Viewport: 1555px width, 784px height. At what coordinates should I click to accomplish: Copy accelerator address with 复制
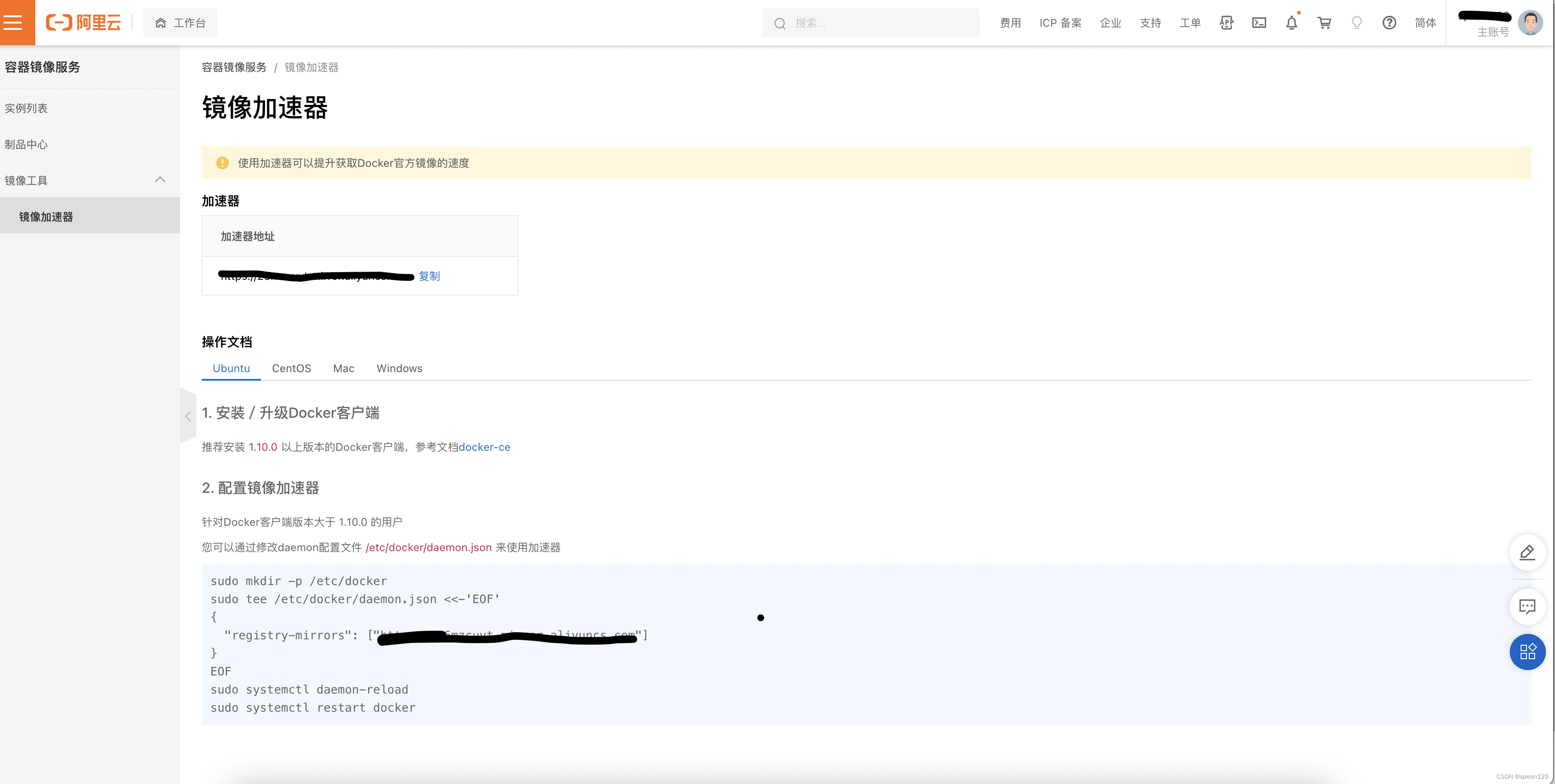click(x=429, y=276)
